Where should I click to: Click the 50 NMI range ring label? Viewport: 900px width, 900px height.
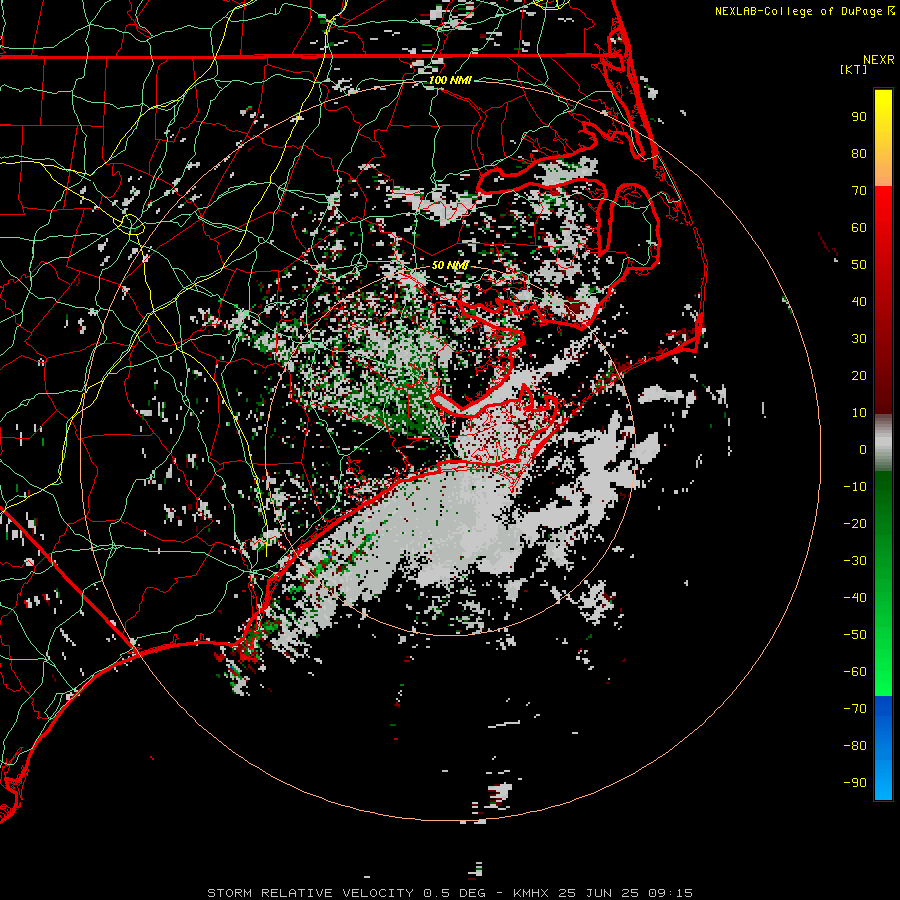coord(450,265)
